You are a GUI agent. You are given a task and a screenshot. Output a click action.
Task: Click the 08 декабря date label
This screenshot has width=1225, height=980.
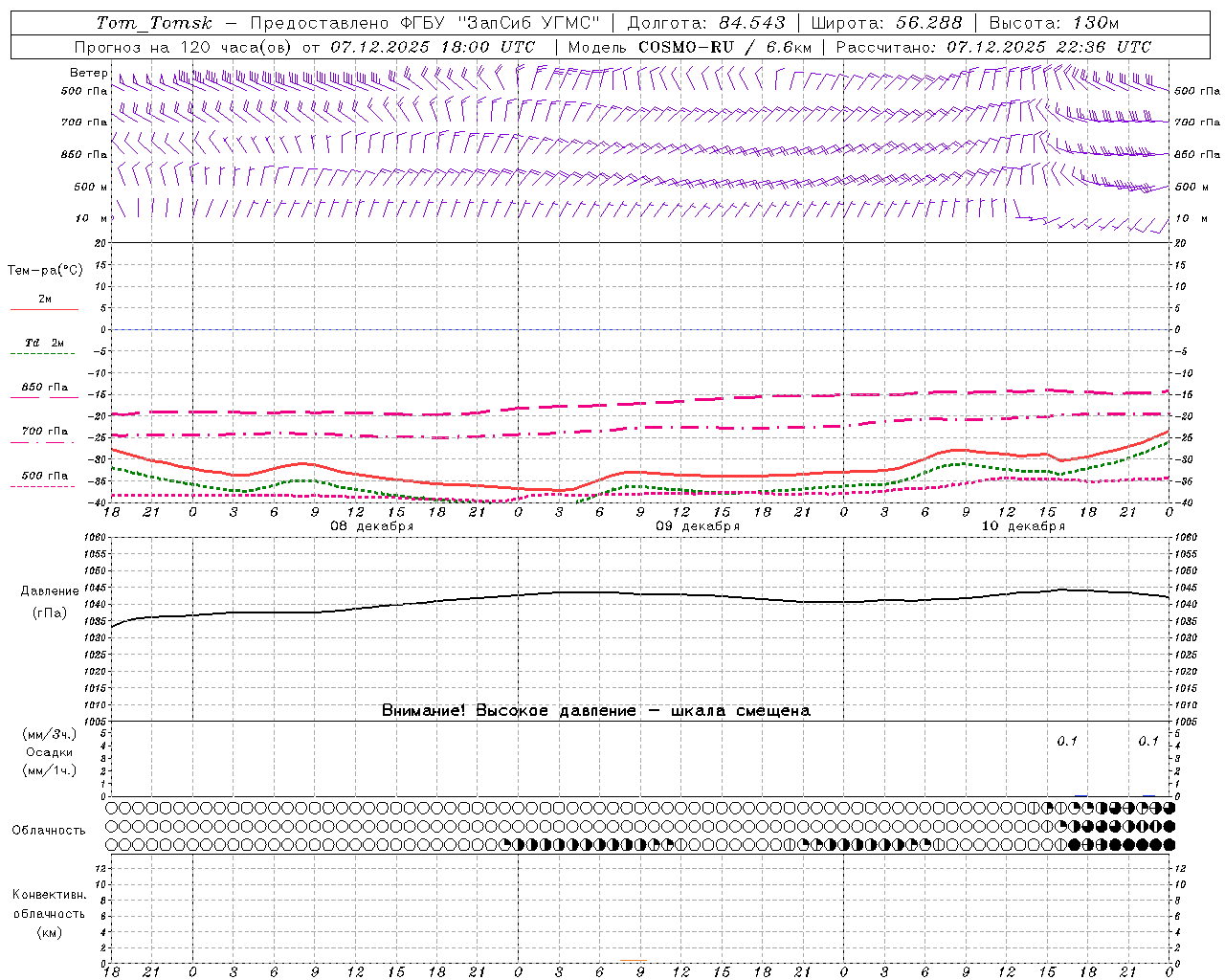[x=372, y=526]
